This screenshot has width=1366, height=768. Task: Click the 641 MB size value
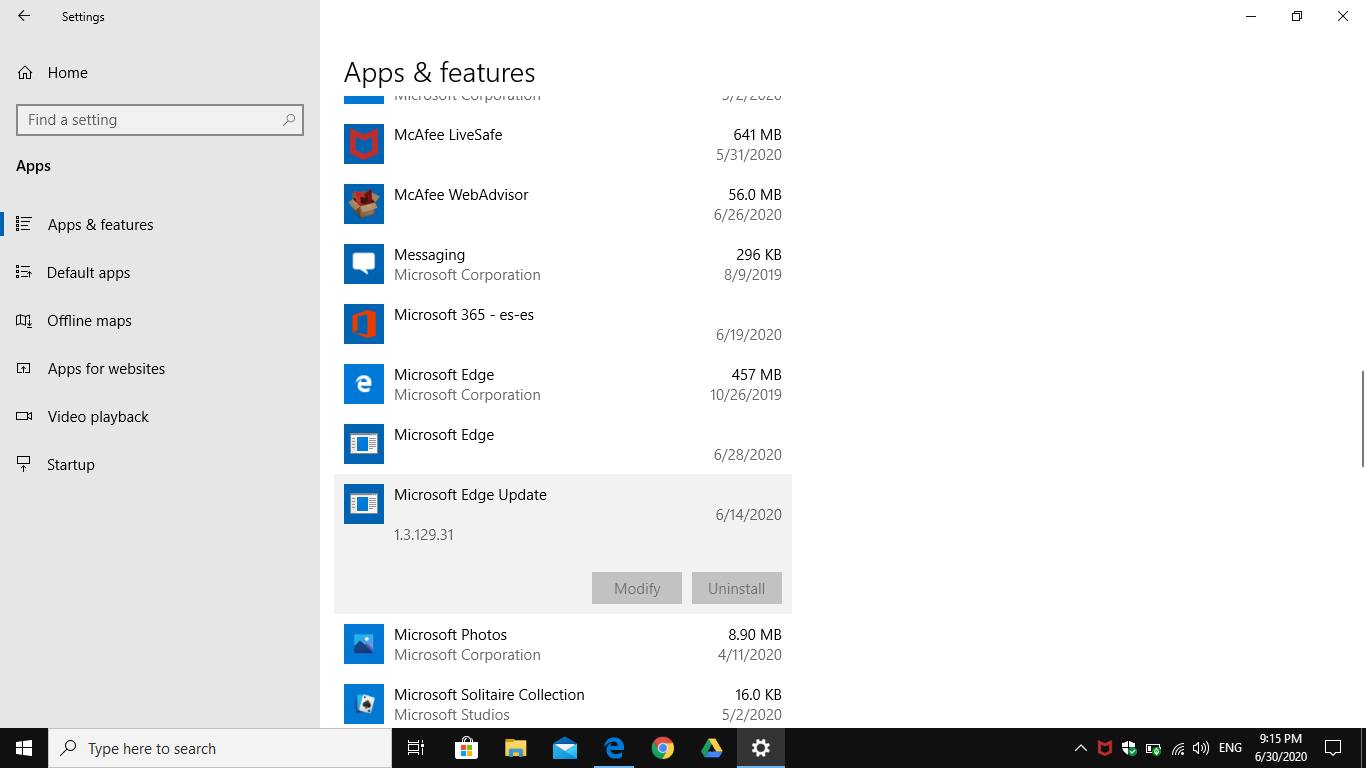pyautogui.click(x=757, y=134)
